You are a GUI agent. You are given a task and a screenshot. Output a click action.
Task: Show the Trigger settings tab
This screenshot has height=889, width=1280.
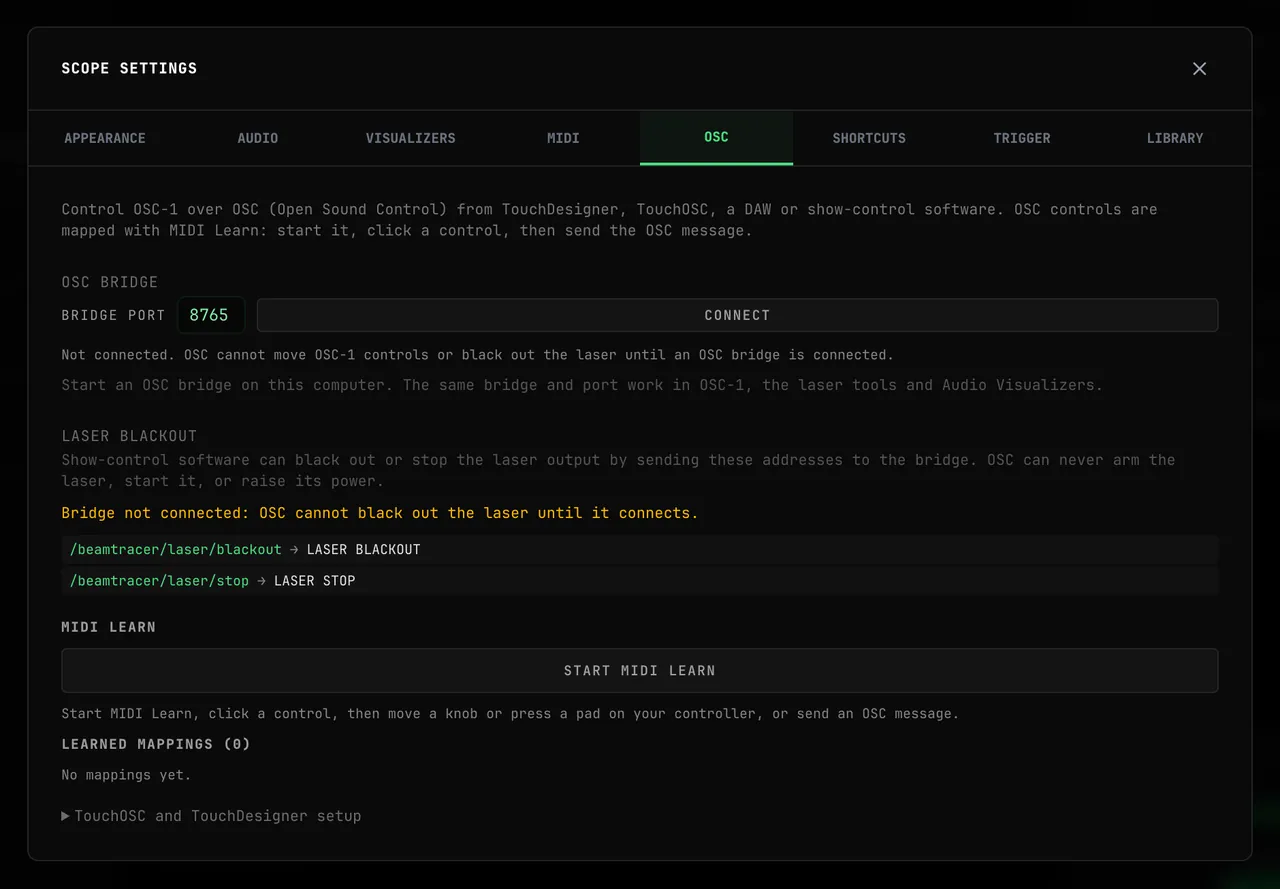[1022, 138]
